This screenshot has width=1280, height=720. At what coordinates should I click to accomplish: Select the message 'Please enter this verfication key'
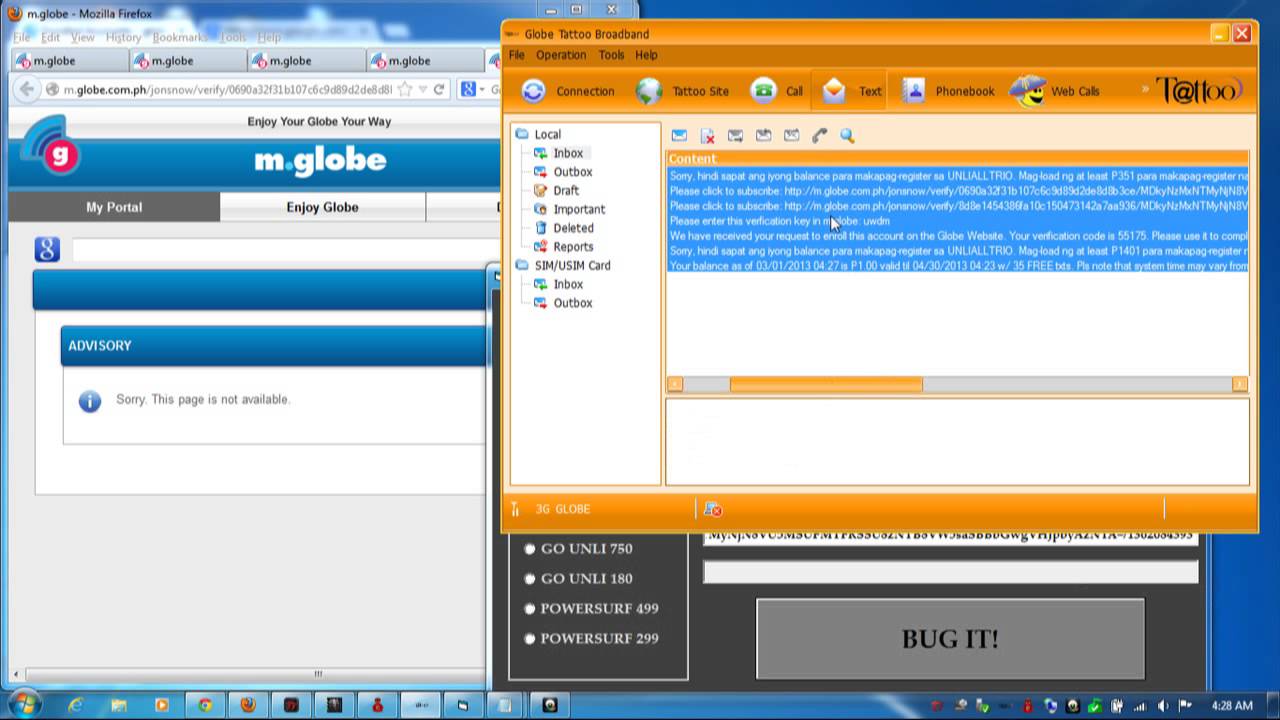957,221
